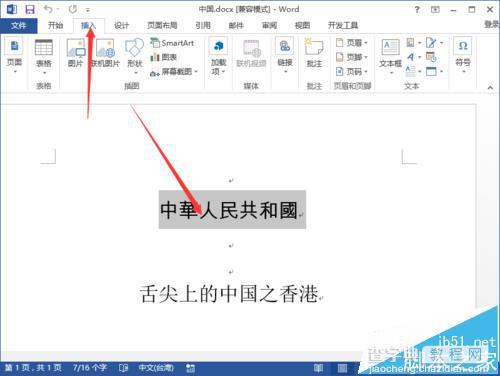Open the 加载项 (Add-ins) dropdown
The image size is (500, 376).
click(218, 56)
